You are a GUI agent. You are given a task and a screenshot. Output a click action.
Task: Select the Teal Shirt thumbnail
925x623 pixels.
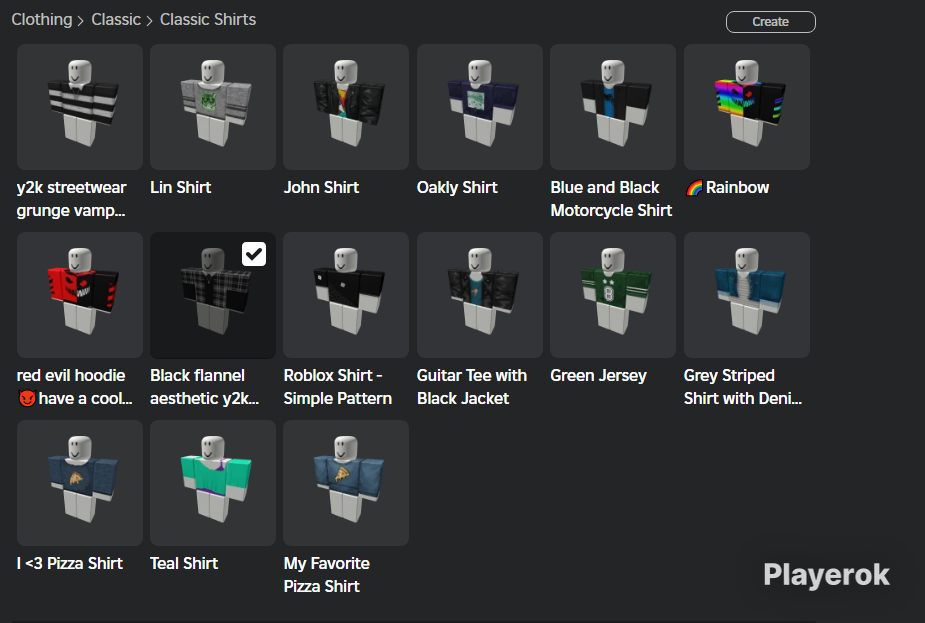point(213,483)
